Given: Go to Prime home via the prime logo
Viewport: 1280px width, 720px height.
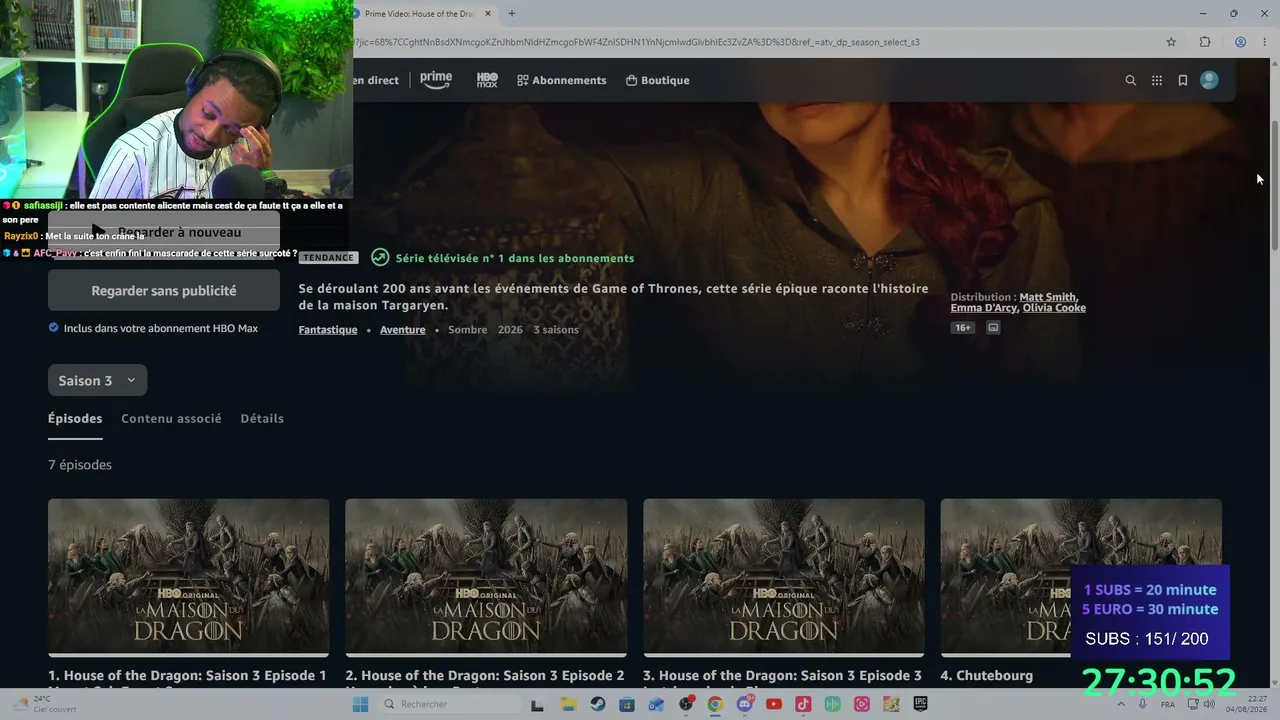Looking at the screenshot, I should point(436,80).
